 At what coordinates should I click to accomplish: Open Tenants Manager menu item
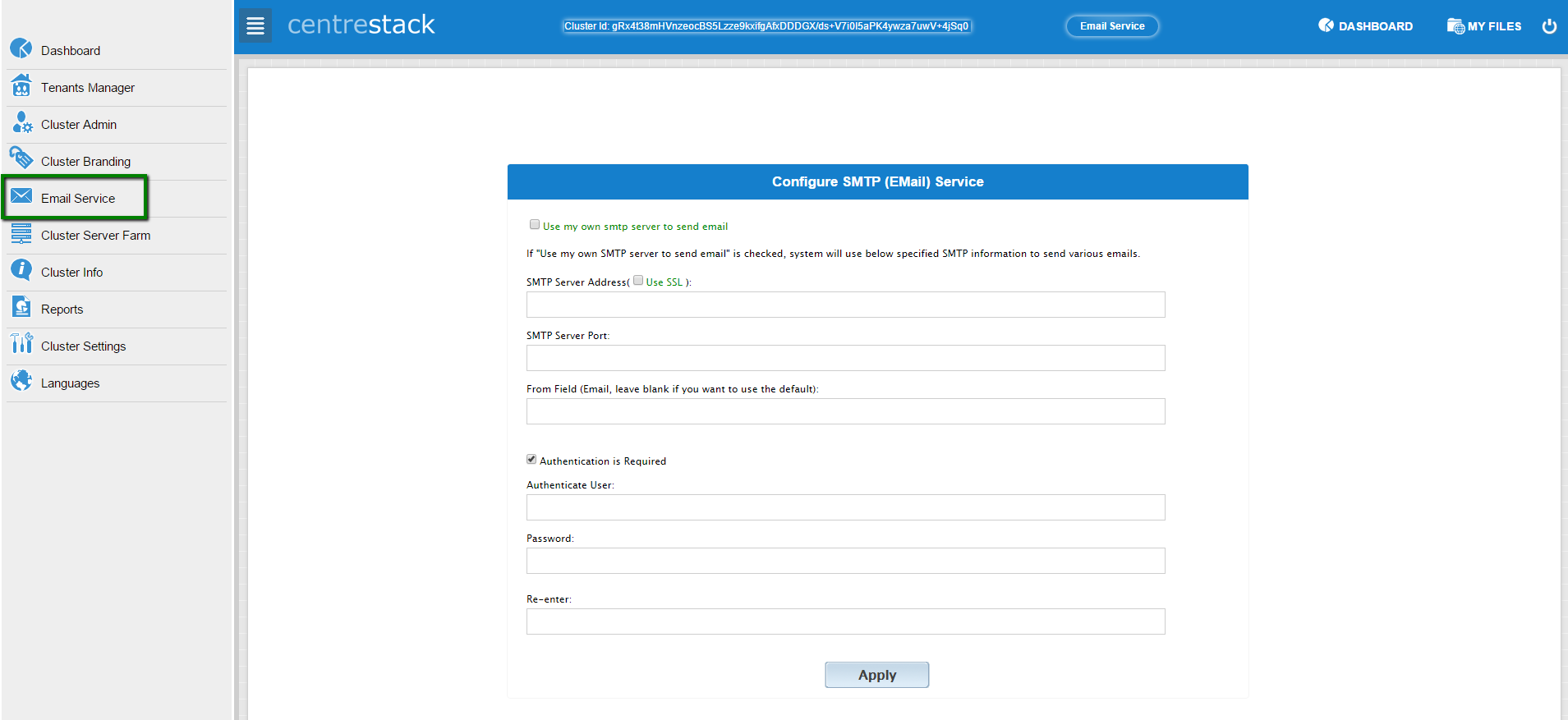87,88
